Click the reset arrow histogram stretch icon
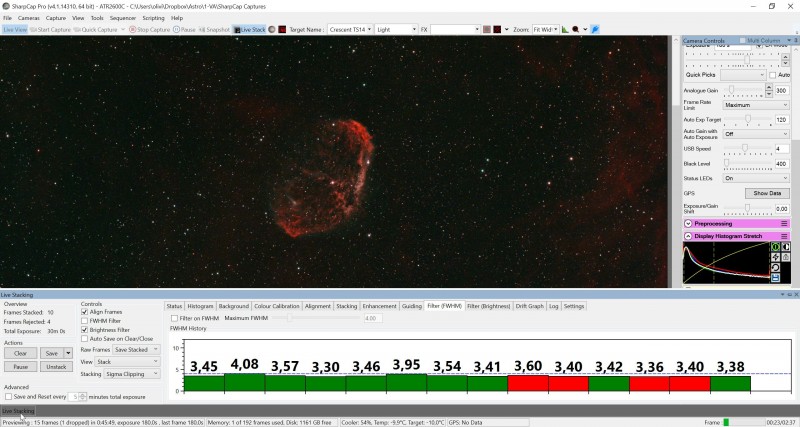Image resolution: width=800 pixels, height=427 pixels. [x=776, y=267]
